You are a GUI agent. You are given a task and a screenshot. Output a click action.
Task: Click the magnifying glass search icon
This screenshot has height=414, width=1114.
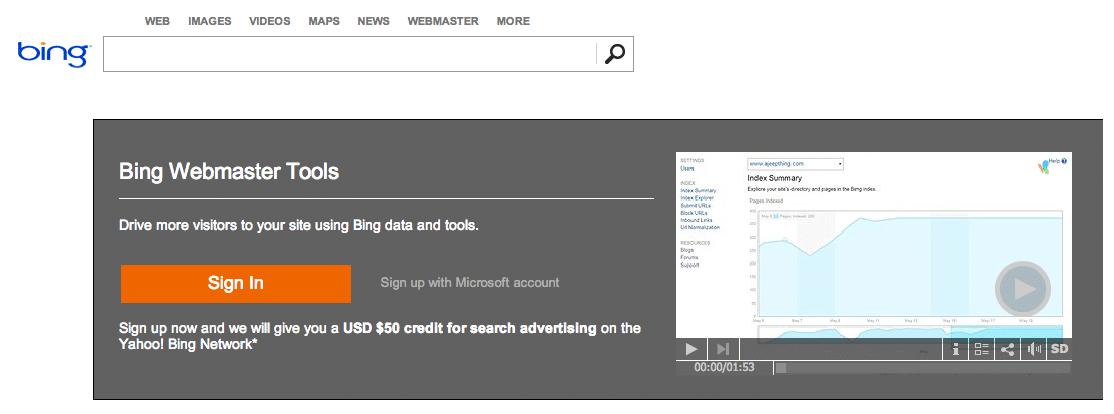[615, 54]
